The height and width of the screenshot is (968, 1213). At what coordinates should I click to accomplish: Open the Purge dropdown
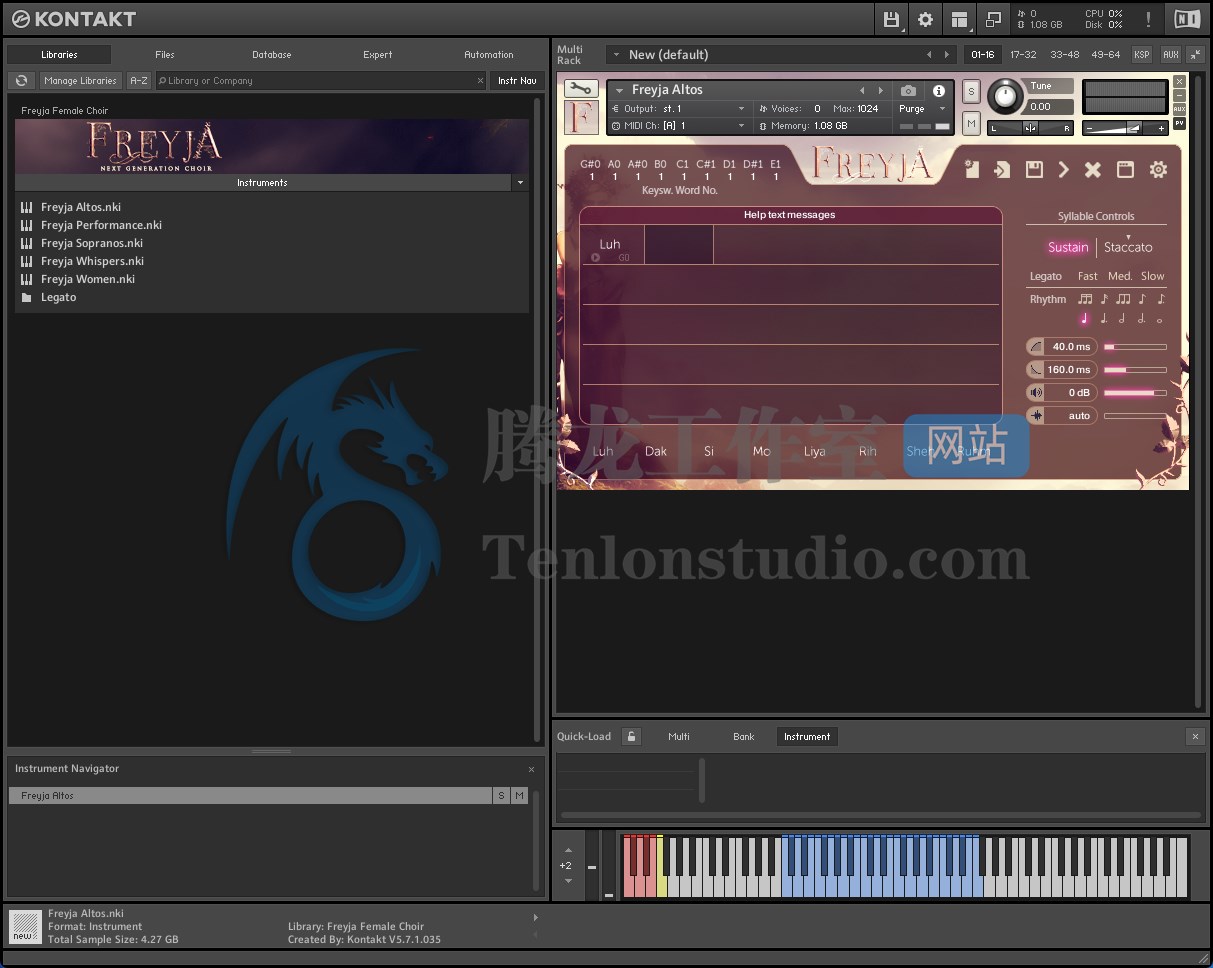pos(922,108)
